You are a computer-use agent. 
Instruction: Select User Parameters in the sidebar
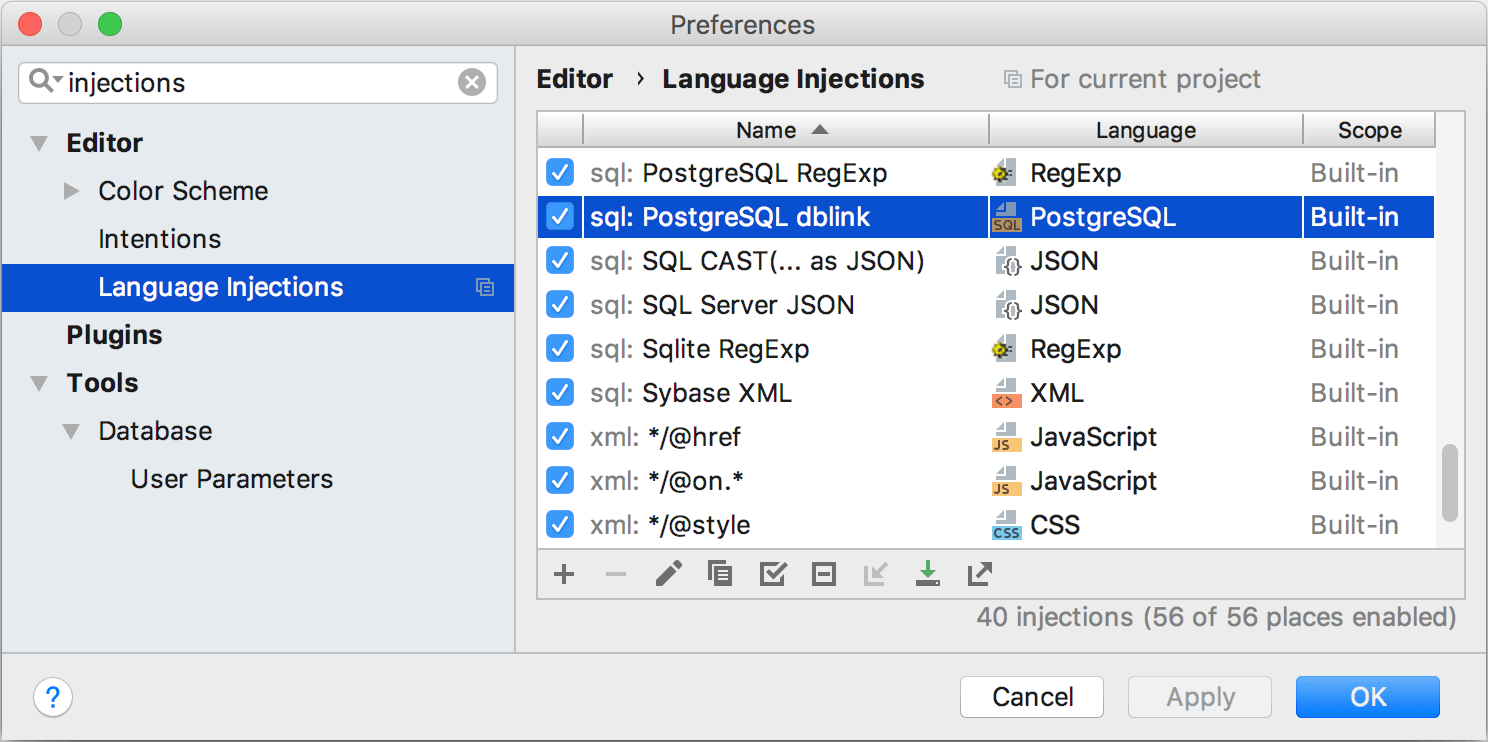[x=231, y=478]
